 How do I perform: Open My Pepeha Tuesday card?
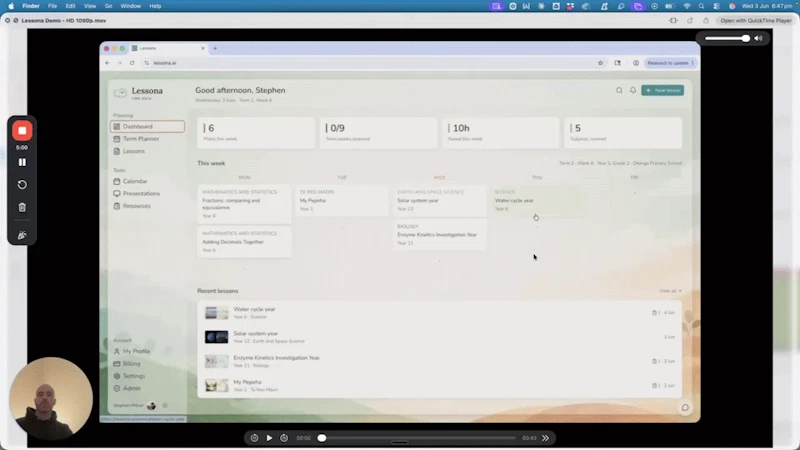[x=342, y=200]
